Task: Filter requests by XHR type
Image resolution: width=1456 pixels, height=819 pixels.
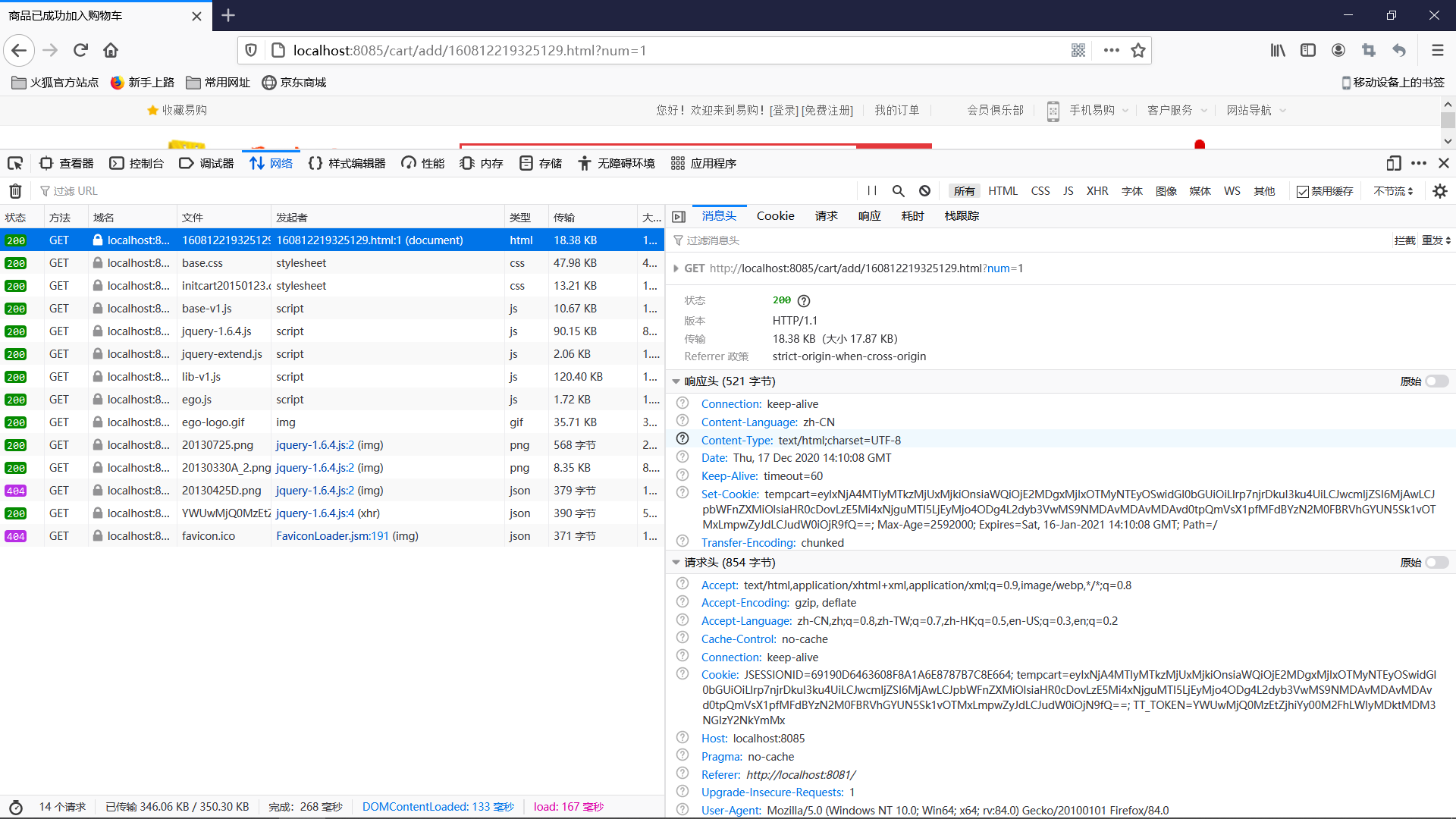Action: pos(1097,191)
